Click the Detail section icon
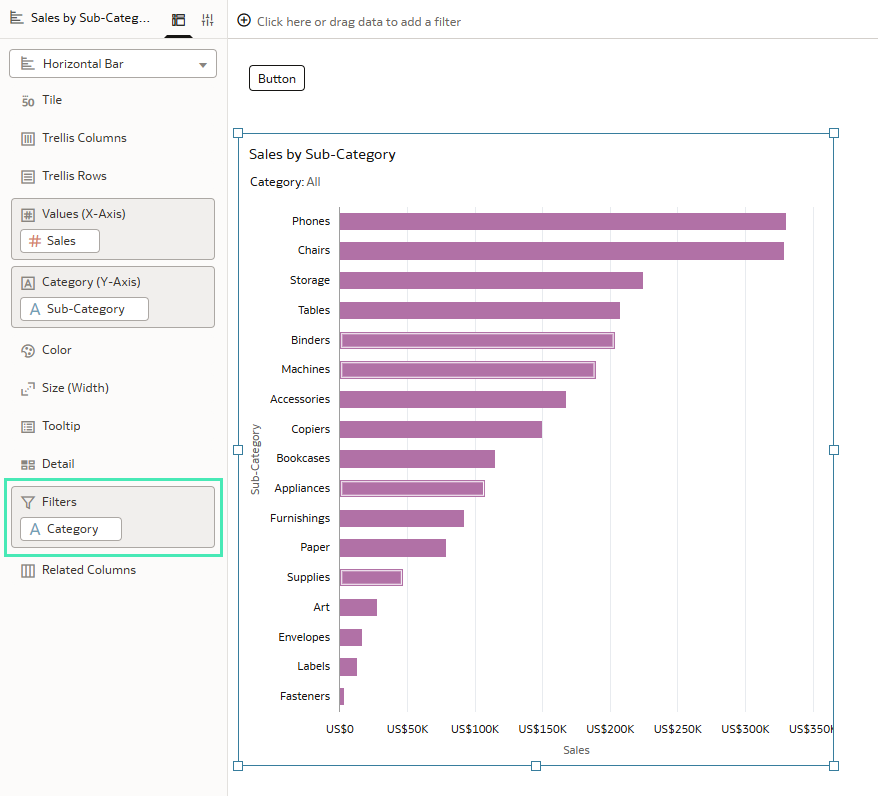This screenshot has height=796, width=878. coord(28,465)
